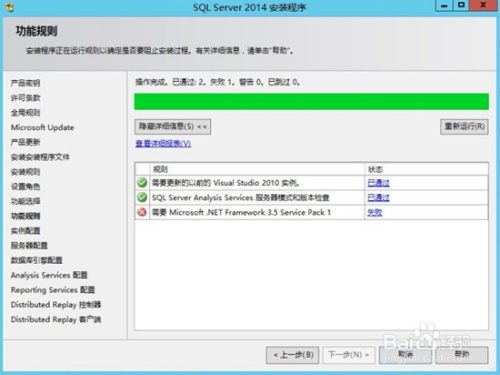Click the red failed icon for .NET Framework 3.5 rule
This screenshot has width=500, height=375.
pos(142,212)
